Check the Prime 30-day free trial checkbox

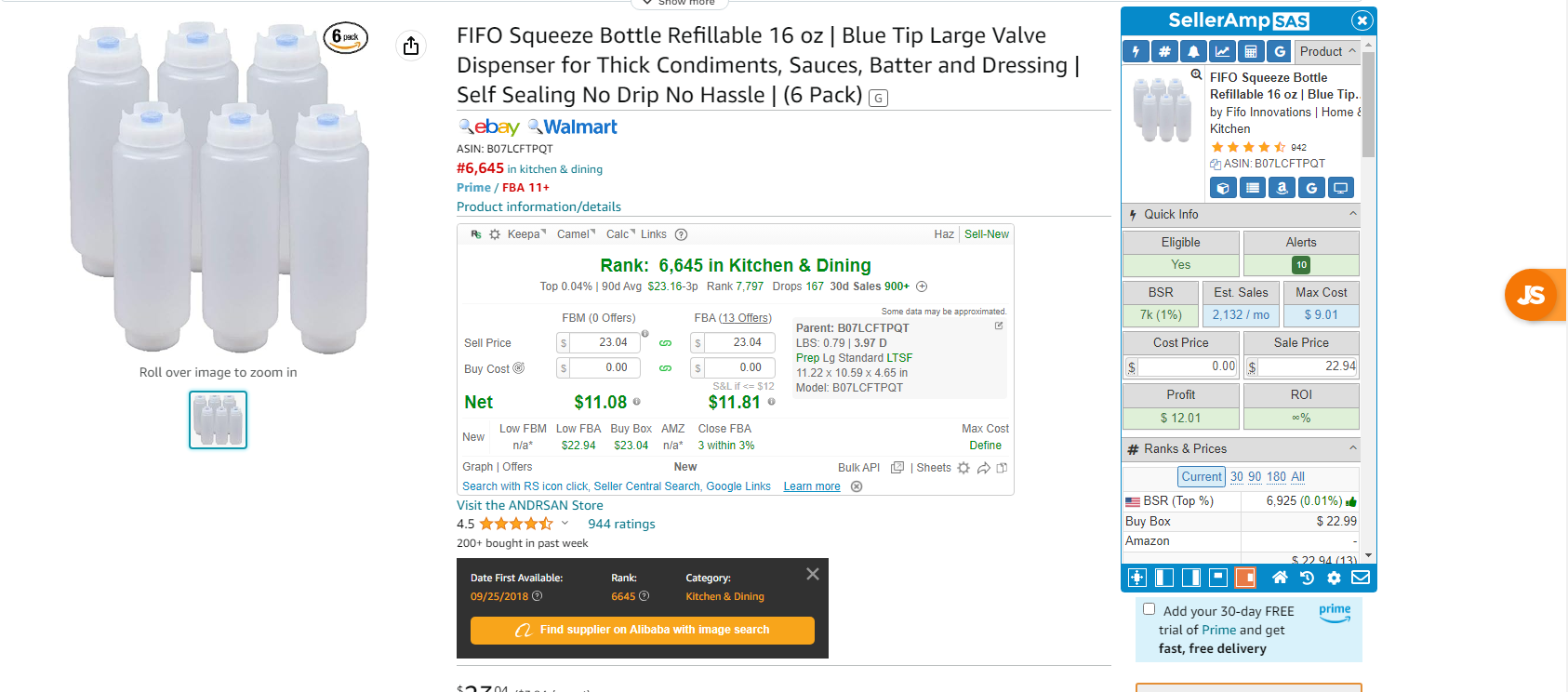click(1149, 609)
